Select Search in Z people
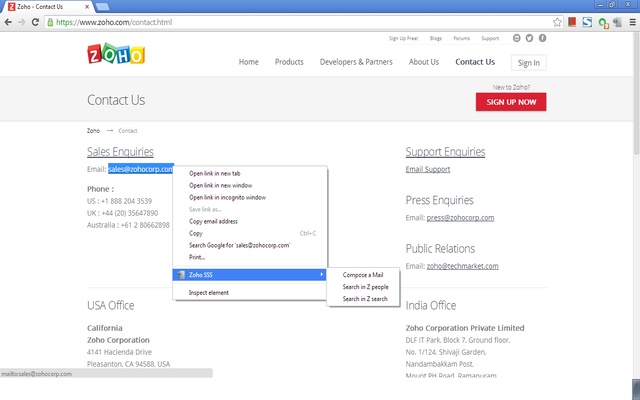Screen dimensions: 640x400 (365, 287)
